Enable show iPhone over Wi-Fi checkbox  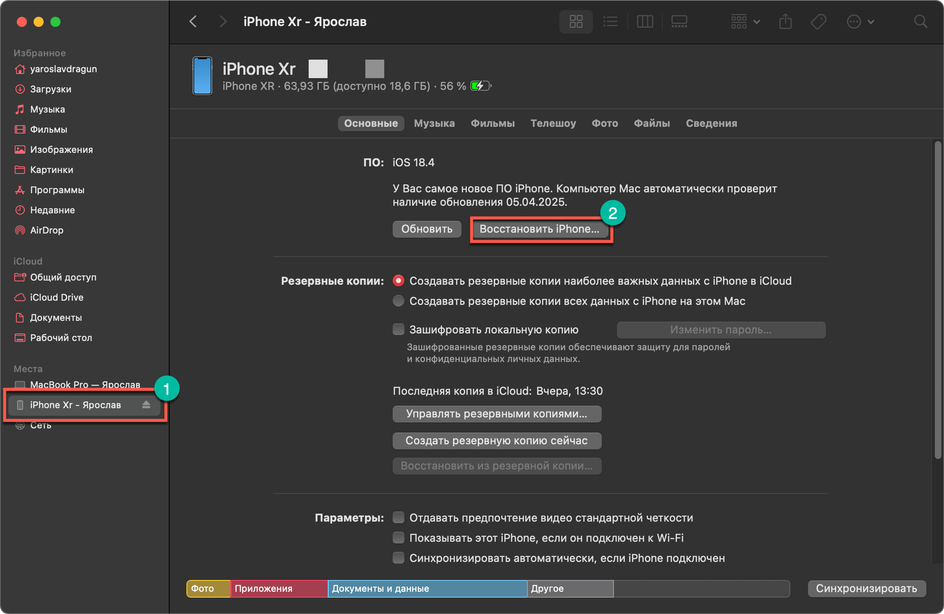[x=399, y=538]
